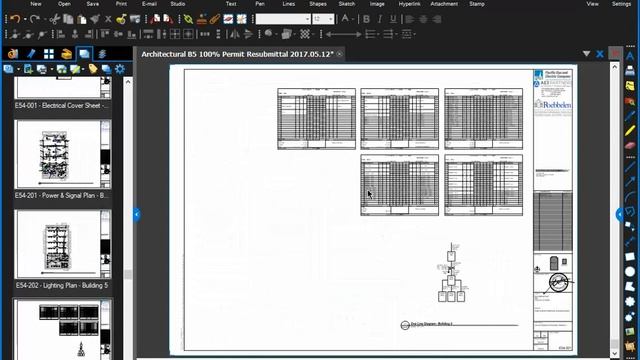
Task: Click the Print button in top bar
Action: 121,4
